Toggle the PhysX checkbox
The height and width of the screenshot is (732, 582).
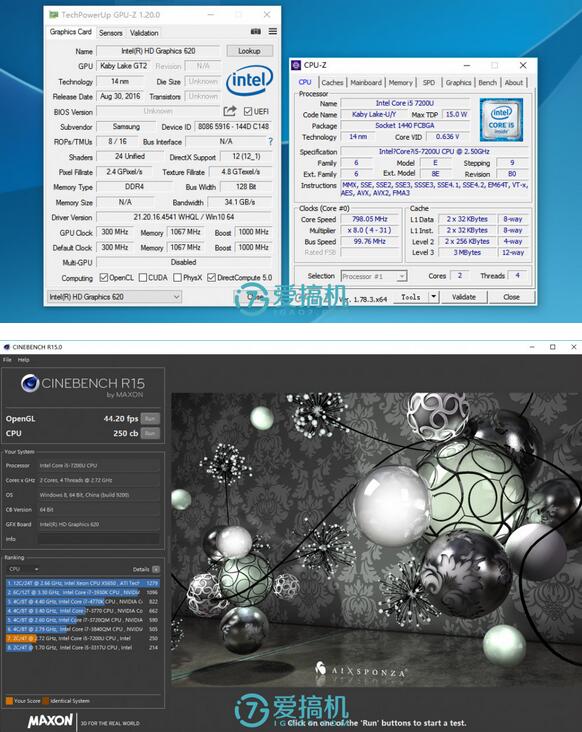coord(177,277)
